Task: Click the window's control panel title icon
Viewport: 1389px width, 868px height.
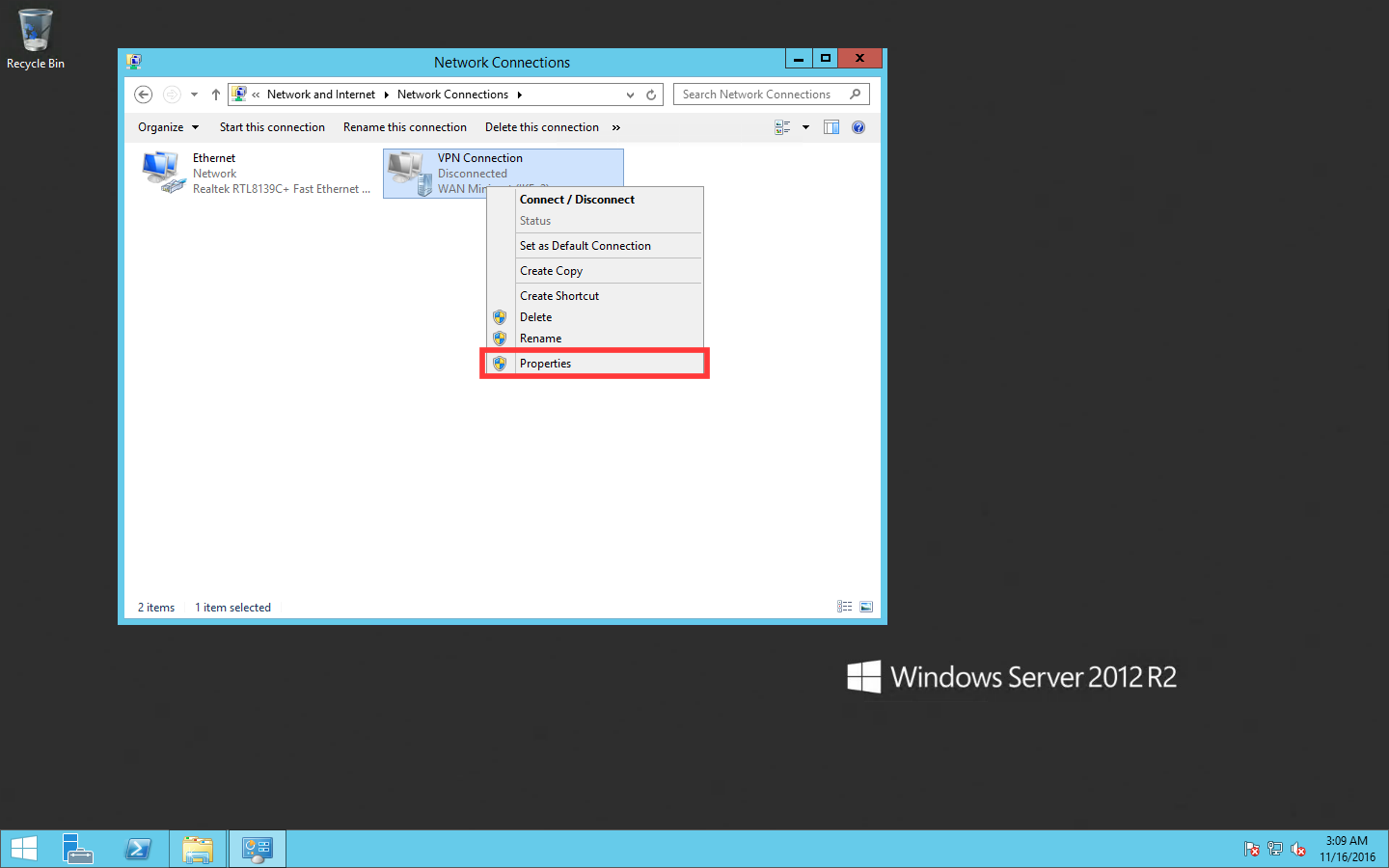Action: 134,62
